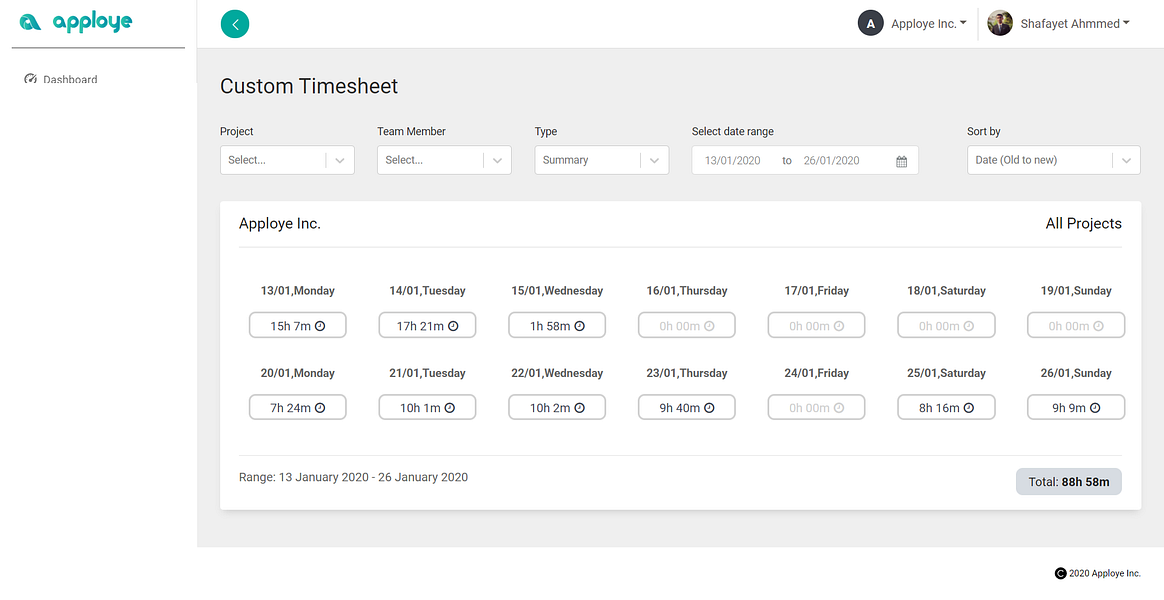Click the Custom Timesheet page title

click(309, 86)
